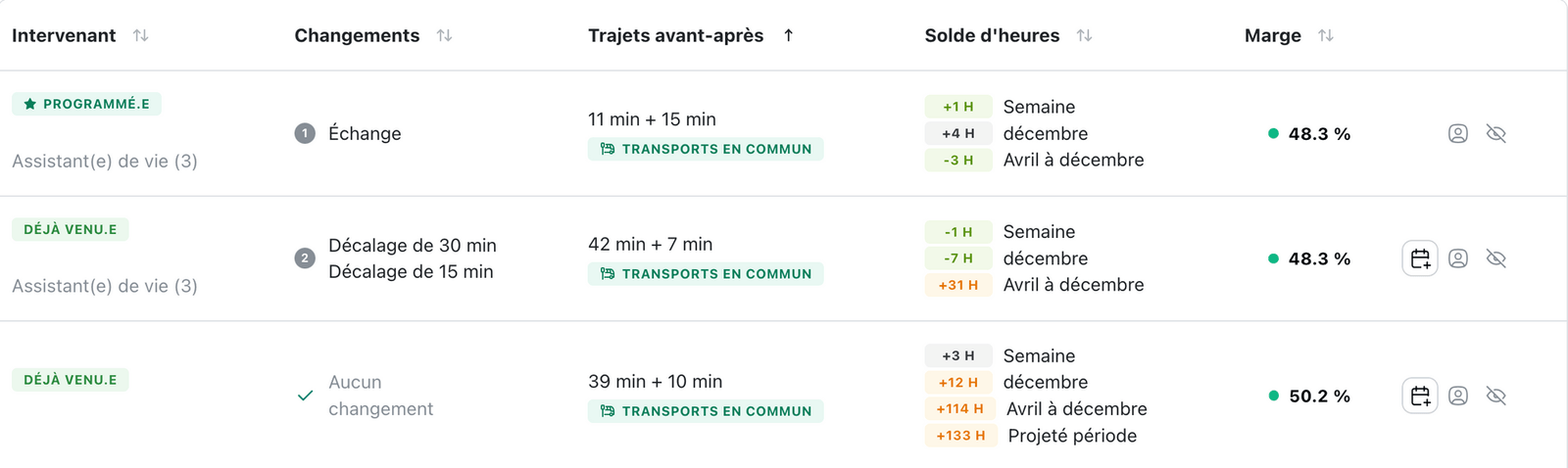This screenshot has height=468, width=1568.
Task: Click green margin dot beside 50.2 %
Action: coord(1274,396)
